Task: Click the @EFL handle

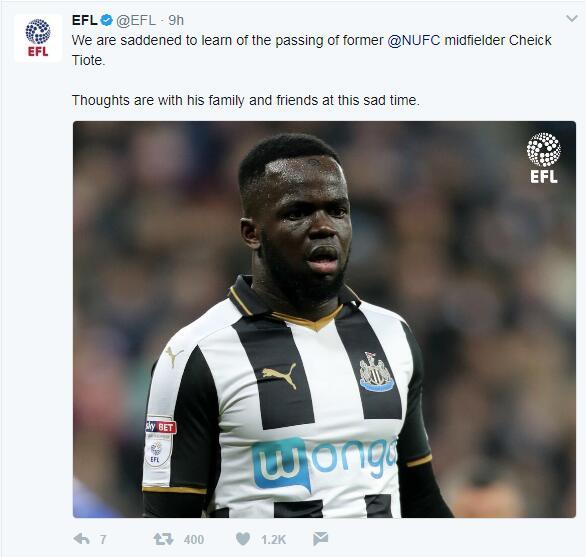Action: (x=136, y=20)
